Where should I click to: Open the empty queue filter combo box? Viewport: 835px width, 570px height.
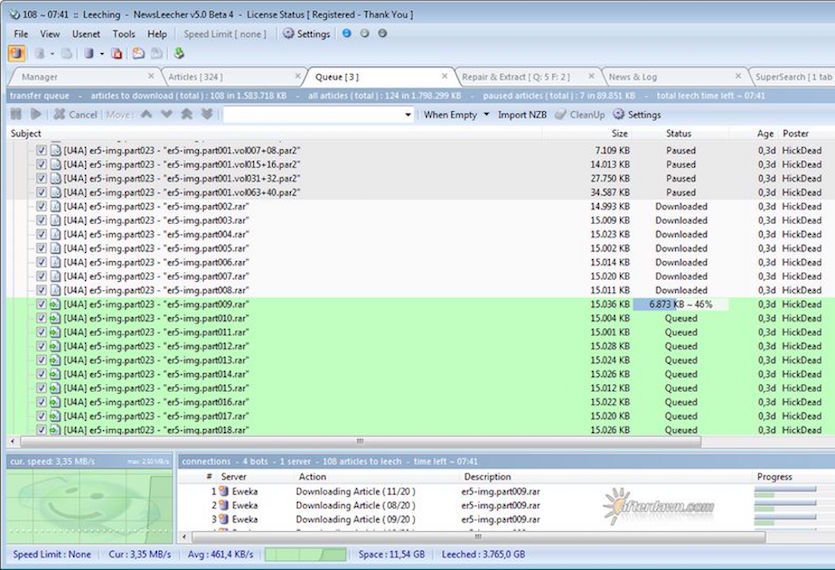318,115
